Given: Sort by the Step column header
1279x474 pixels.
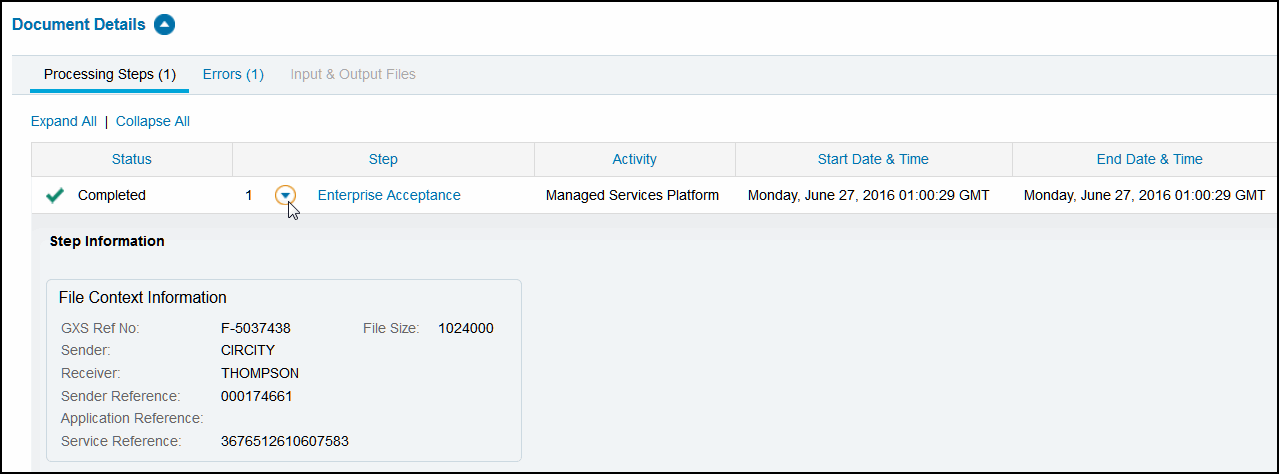Looking at the screenshot, I should (x=383, y=159).
